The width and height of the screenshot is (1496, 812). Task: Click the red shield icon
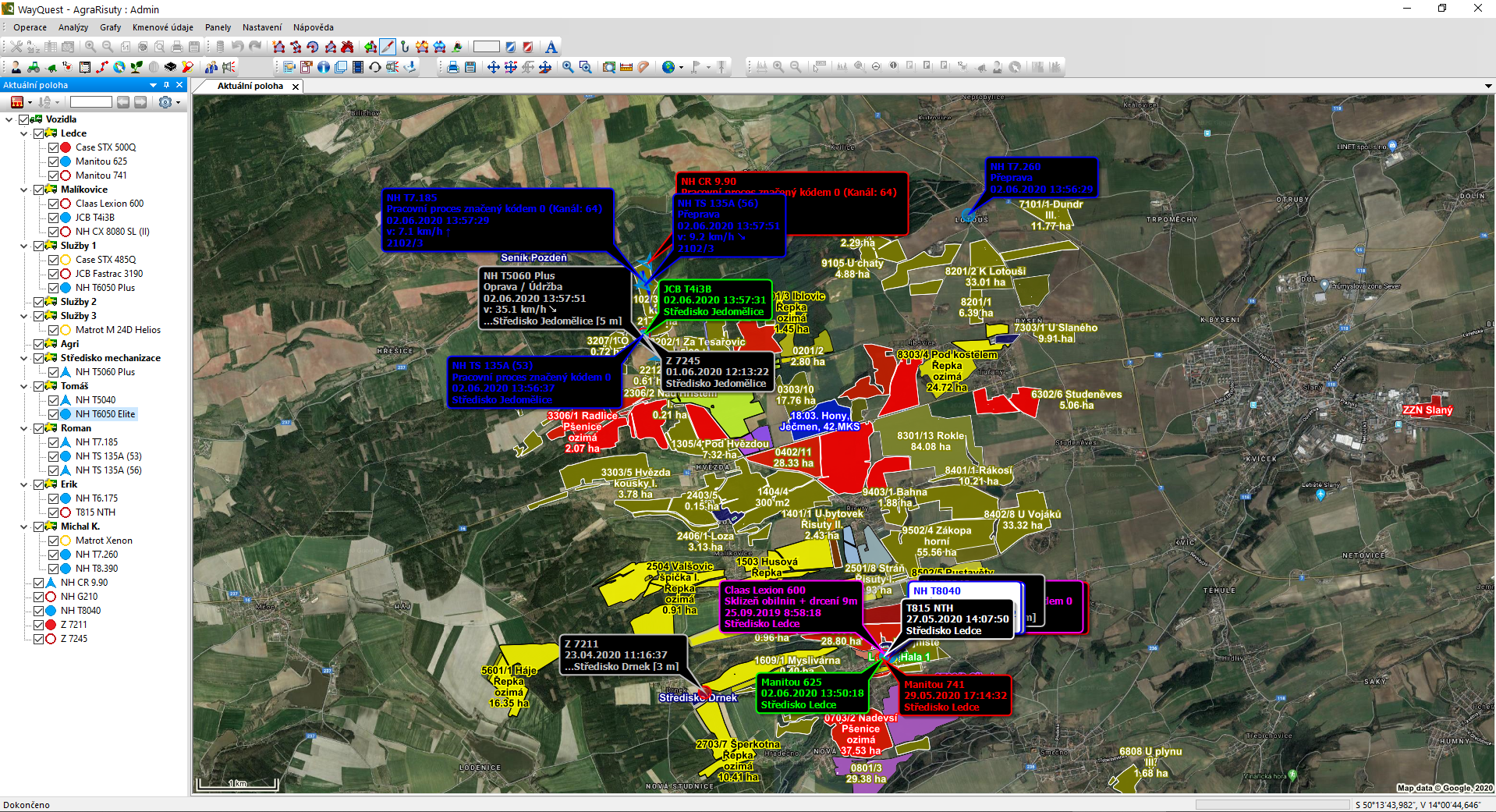coord(528,47)
